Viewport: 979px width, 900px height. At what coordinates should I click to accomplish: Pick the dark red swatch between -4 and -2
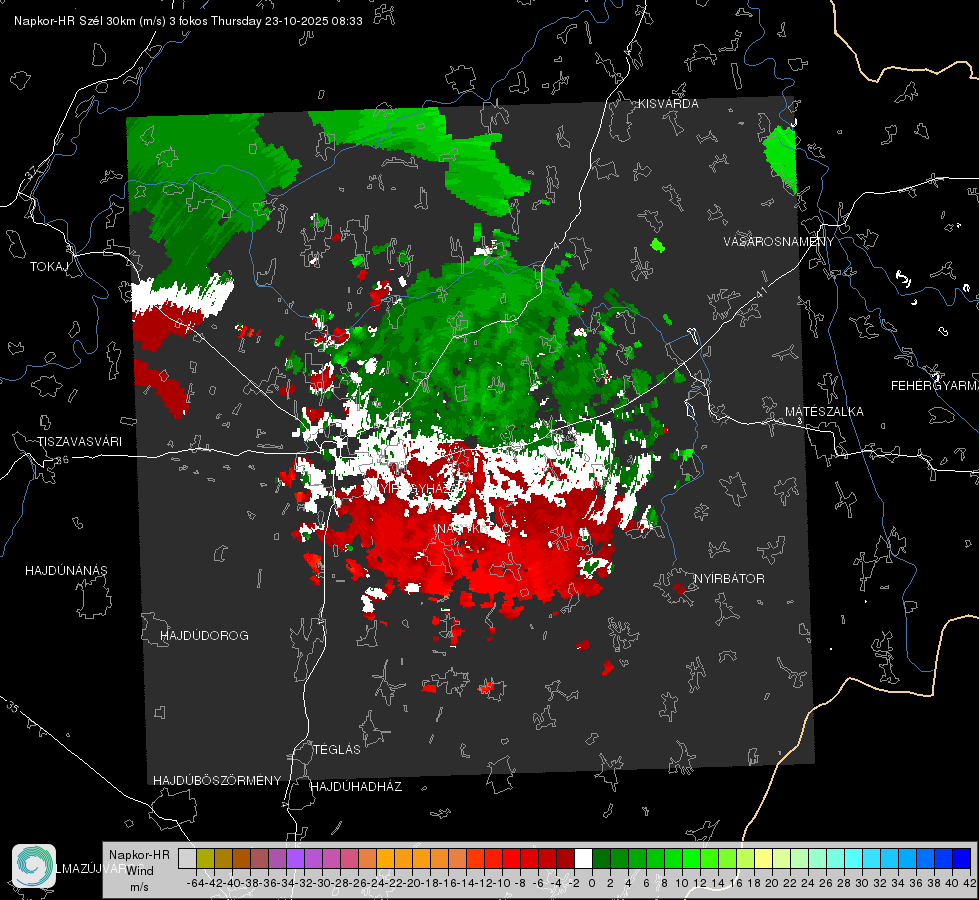click(565, 858)
